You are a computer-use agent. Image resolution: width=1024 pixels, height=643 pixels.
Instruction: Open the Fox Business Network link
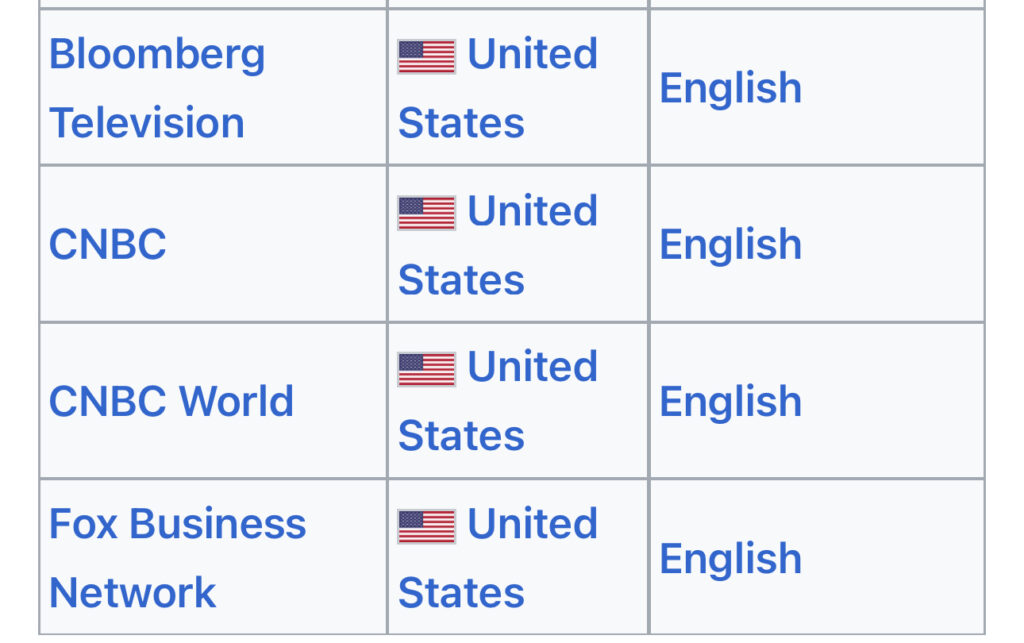[177, 558]
